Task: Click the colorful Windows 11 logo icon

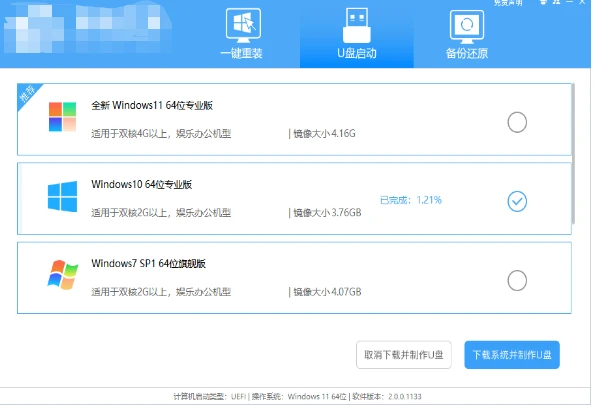Action: [63, 116]
